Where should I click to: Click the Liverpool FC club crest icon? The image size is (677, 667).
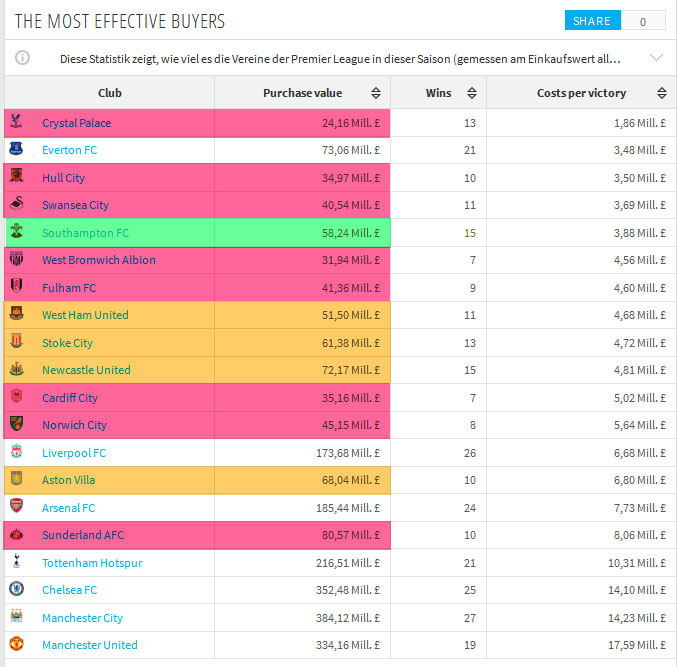(16, 451)
